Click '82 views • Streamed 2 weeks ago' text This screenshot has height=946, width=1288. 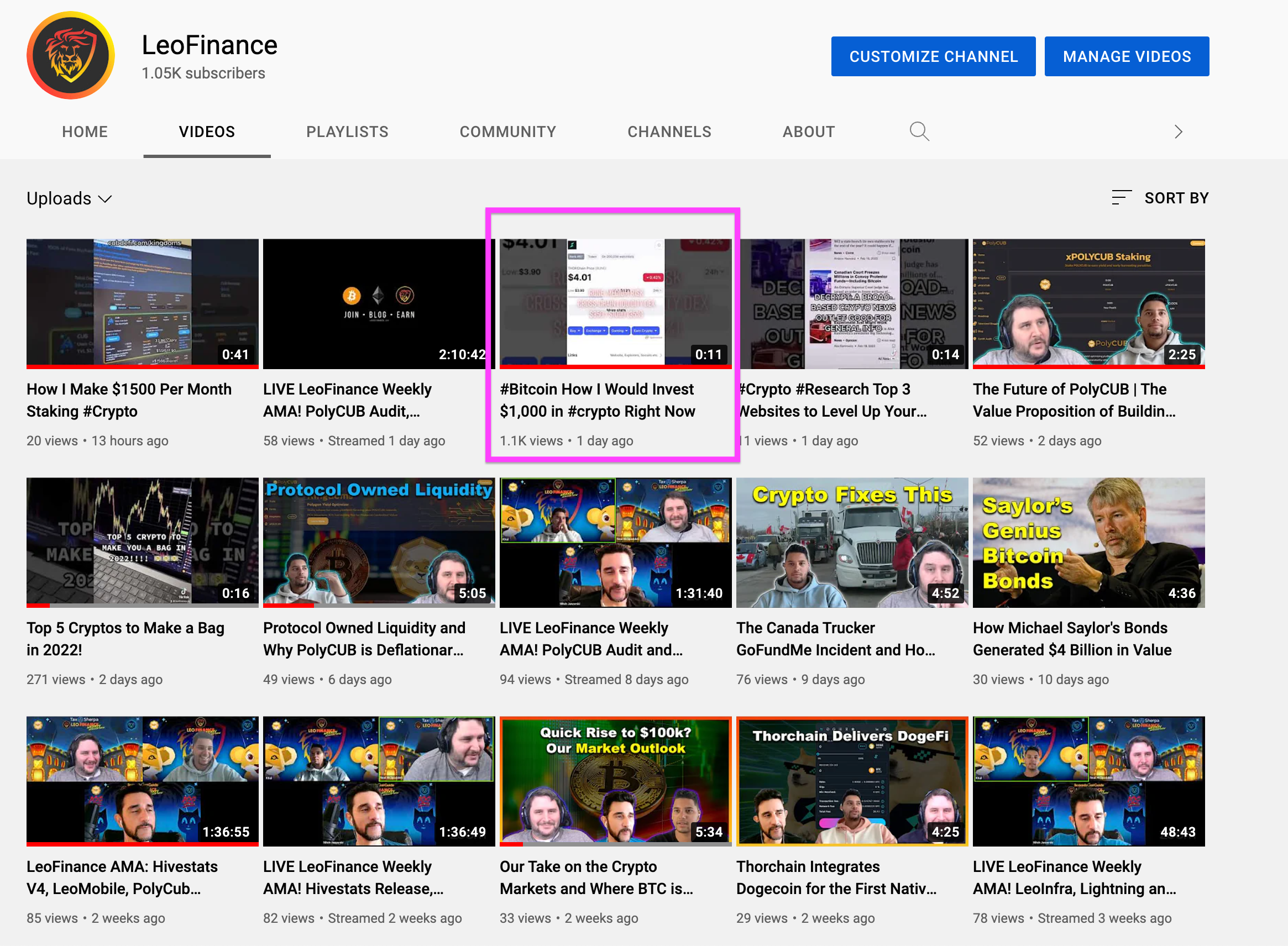click(x=362, y=918)
